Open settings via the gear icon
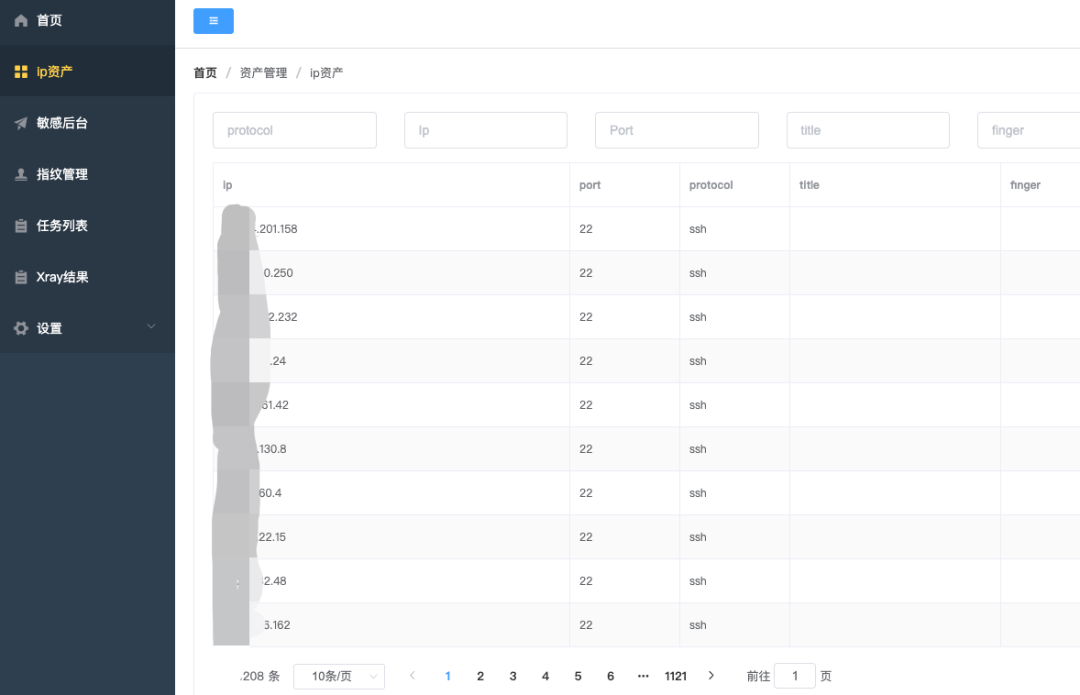The image size is (1080, 695). (x=21, y=327)
